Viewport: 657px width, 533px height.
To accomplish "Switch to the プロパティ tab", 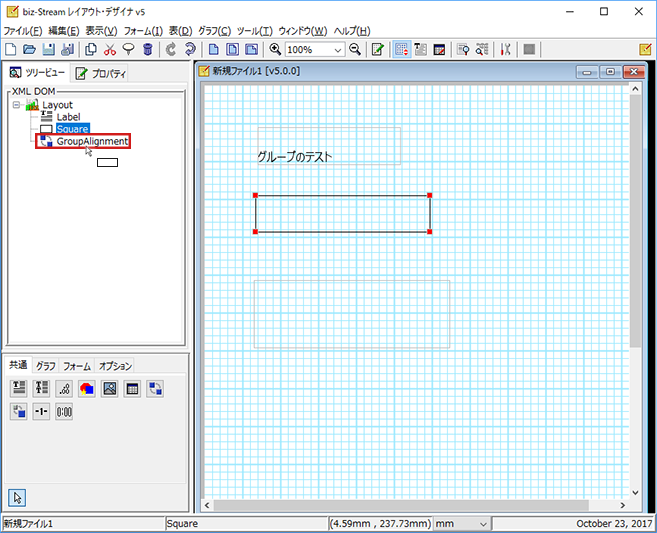I will tap(101, 74).
